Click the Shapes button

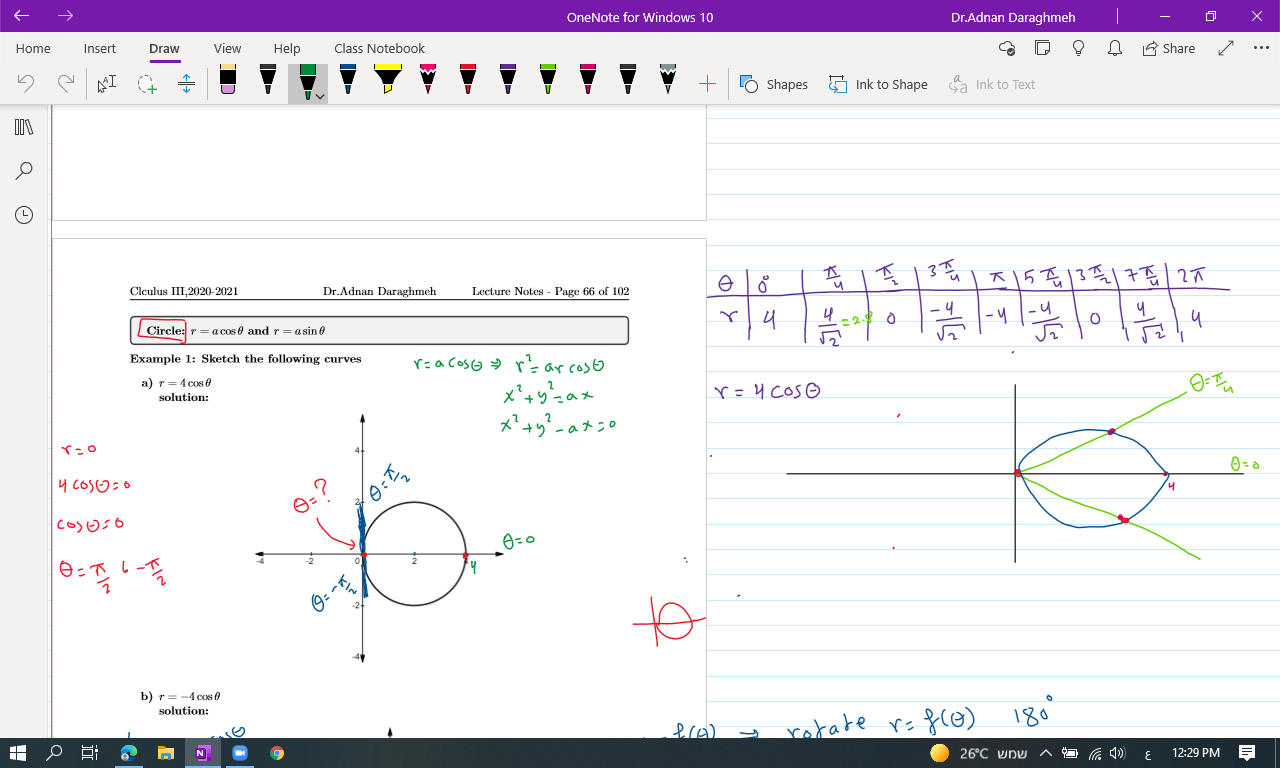click(774, 84)
